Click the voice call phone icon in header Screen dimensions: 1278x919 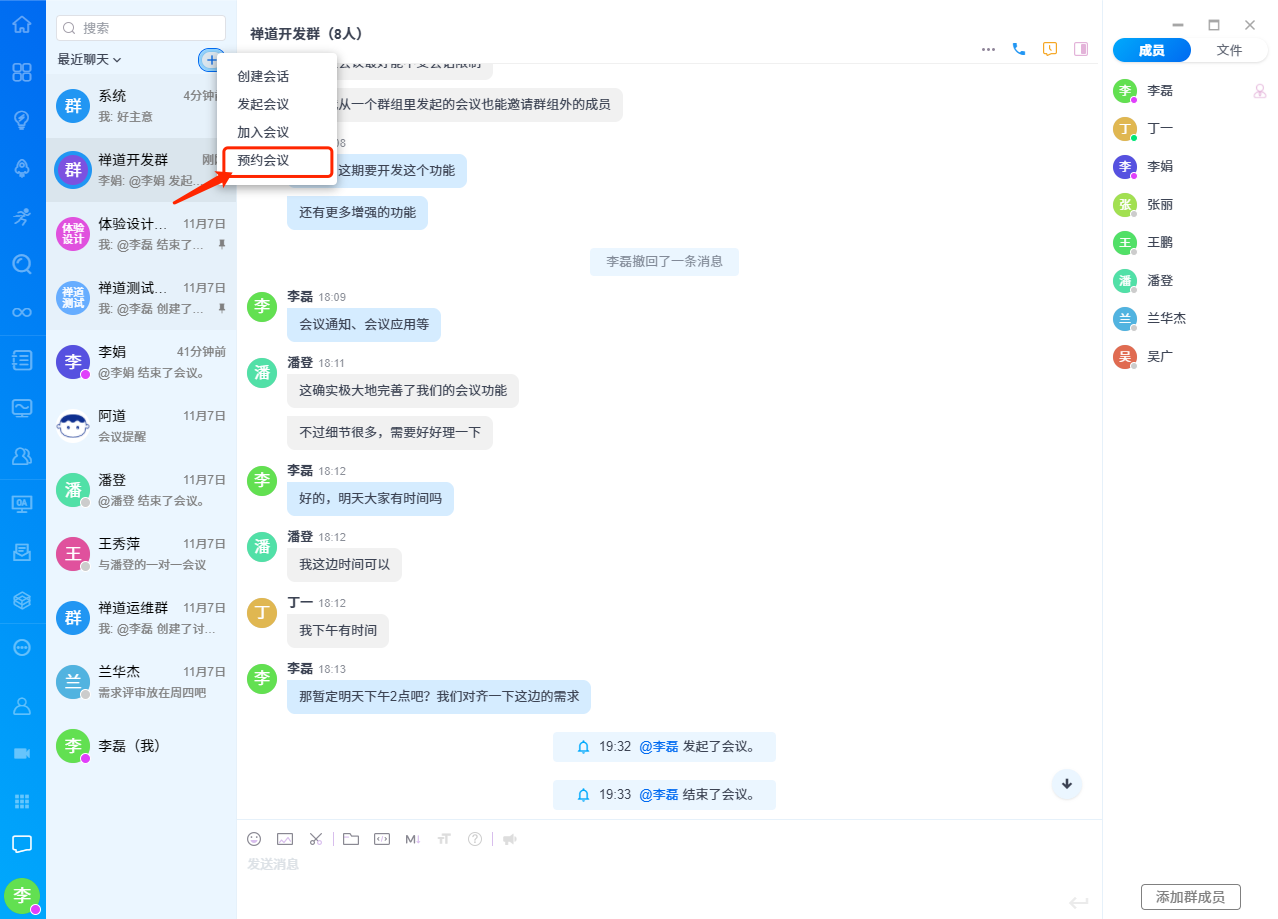[x=1019, y=48]
